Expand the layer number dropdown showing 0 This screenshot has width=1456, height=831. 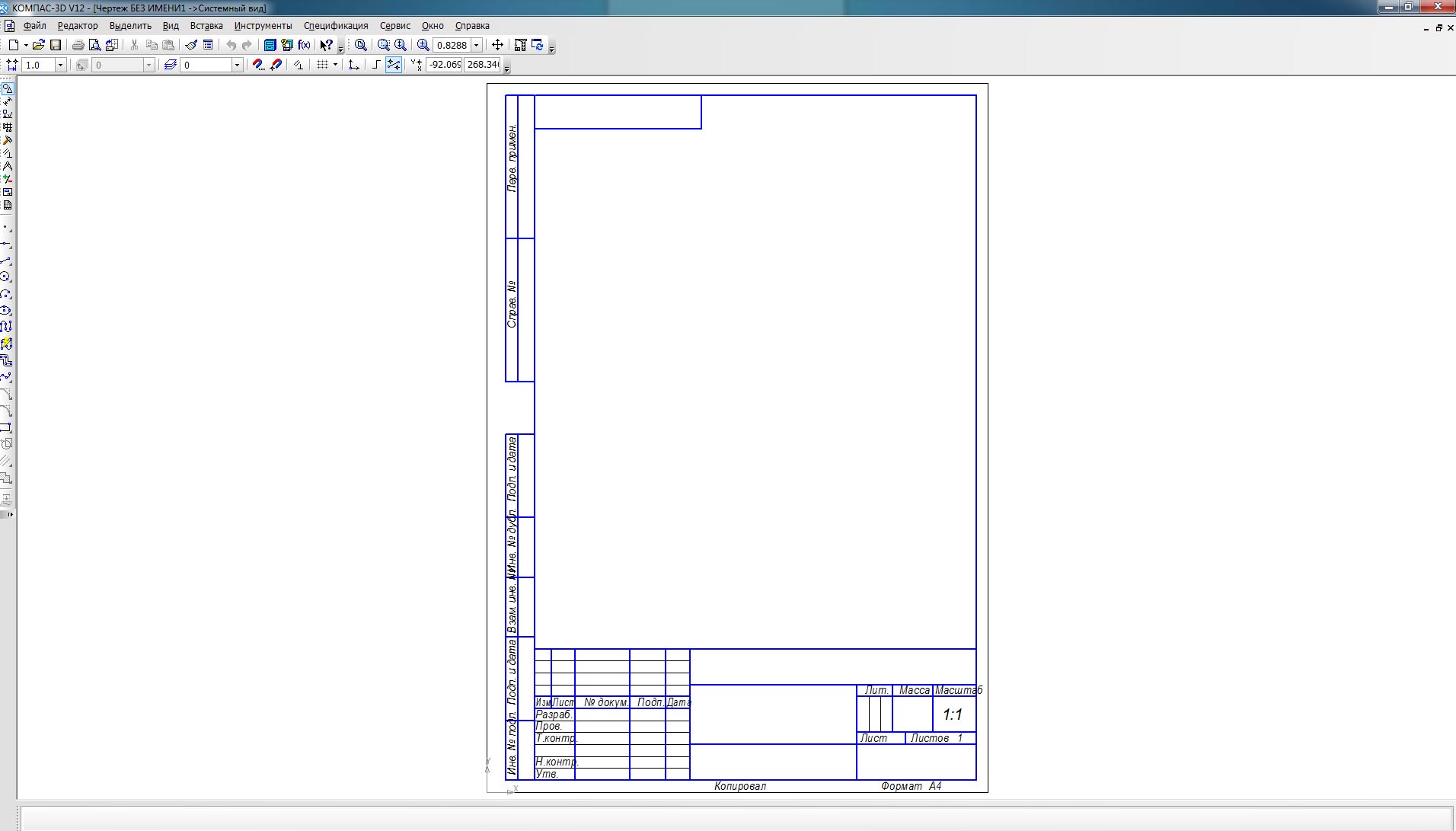(x=237, y=65)
